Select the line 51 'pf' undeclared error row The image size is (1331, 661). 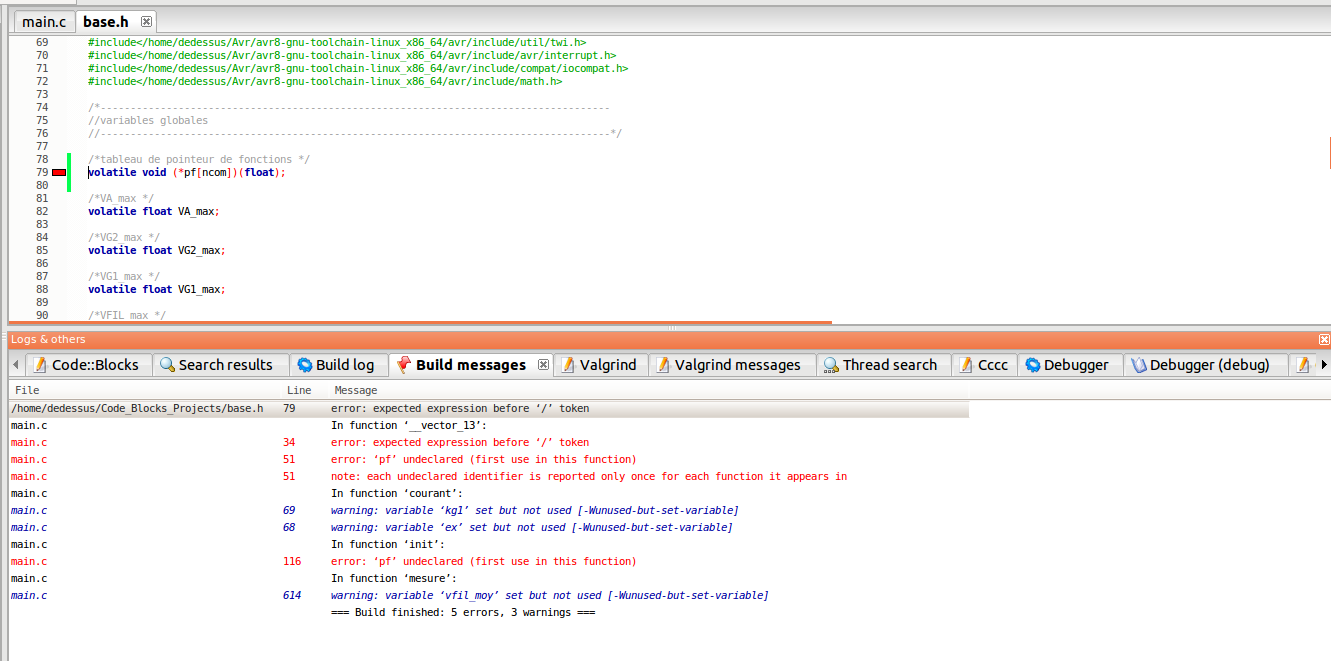click(x=489, y=459)
